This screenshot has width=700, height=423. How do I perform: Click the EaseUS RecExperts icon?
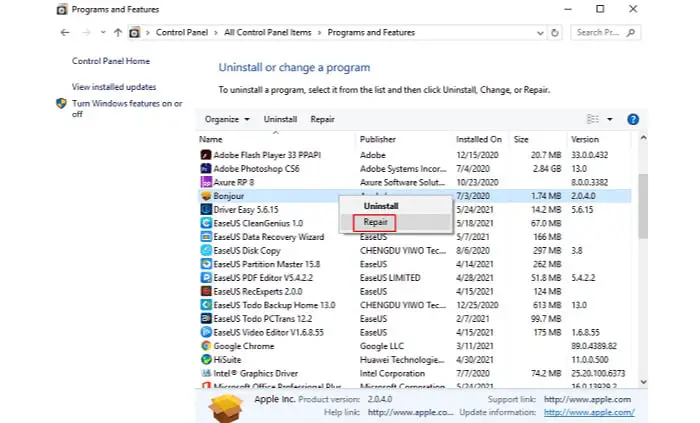(206, 291)
